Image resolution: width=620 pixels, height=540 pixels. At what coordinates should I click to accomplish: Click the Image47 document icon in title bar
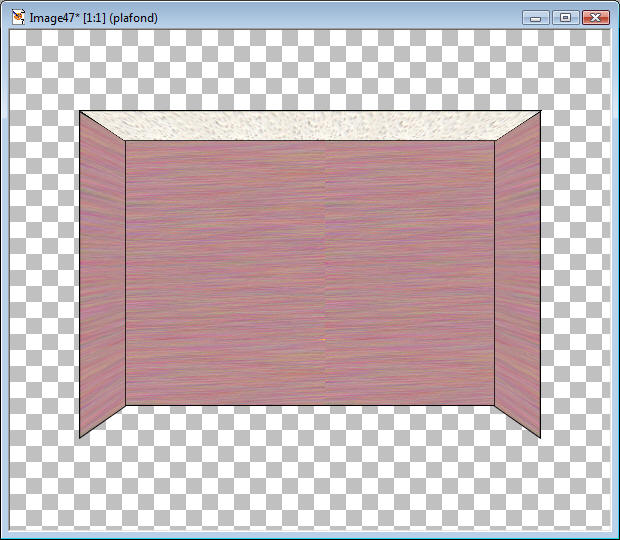(18, 17)
